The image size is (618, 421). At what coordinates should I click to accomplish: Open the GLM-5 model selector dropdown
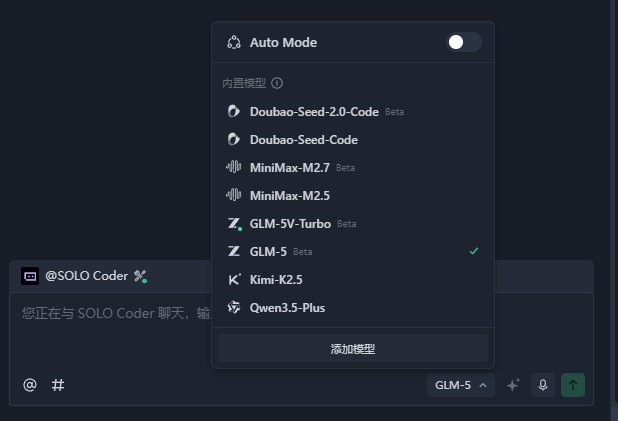pos(460,385)
